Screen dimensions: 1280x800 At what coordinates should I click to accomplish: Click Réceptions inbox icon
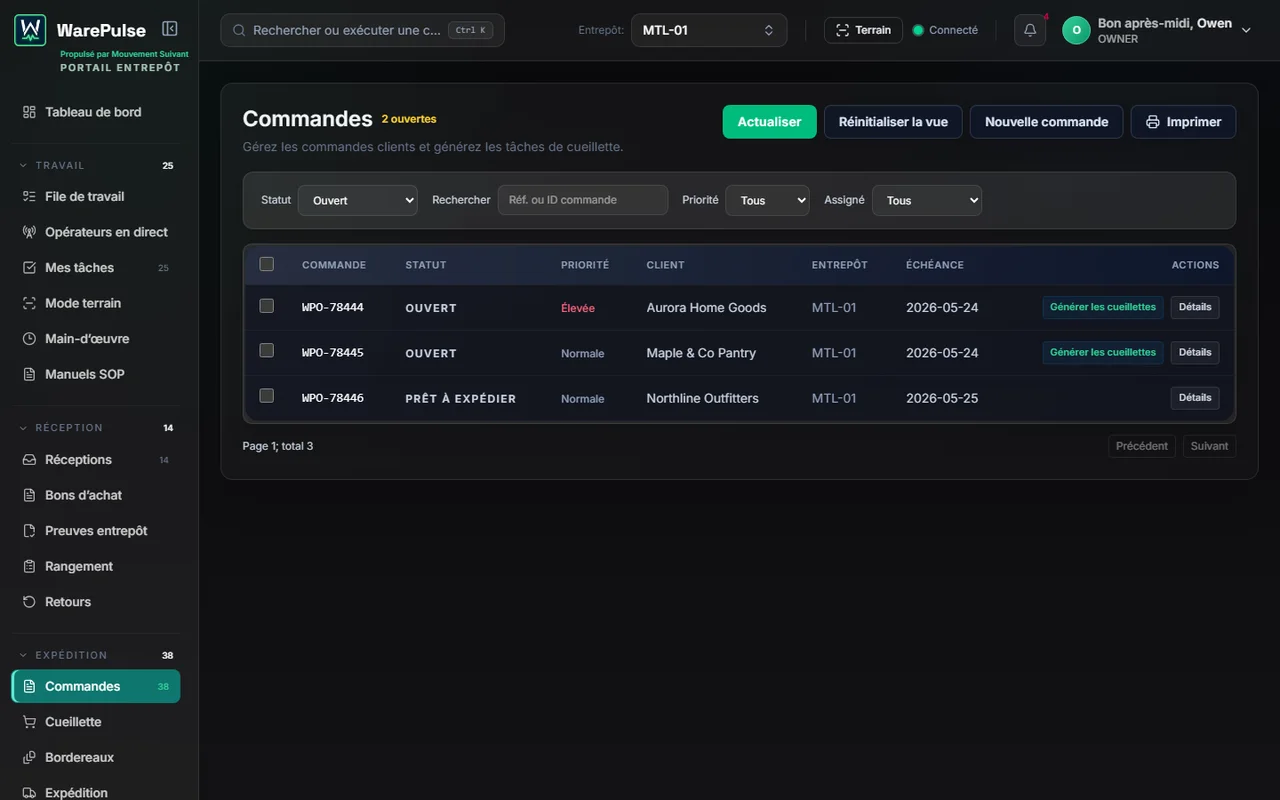pos(29,460)
